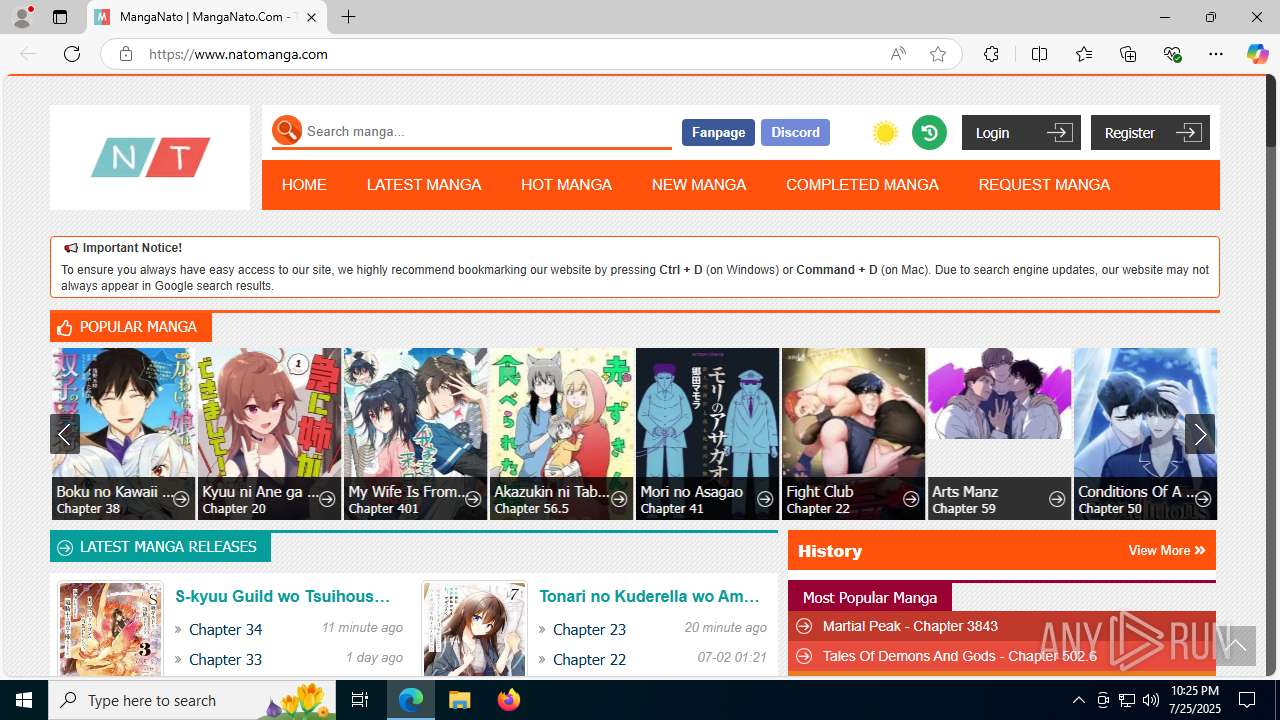Click the Fanpage button

point(718,132)
